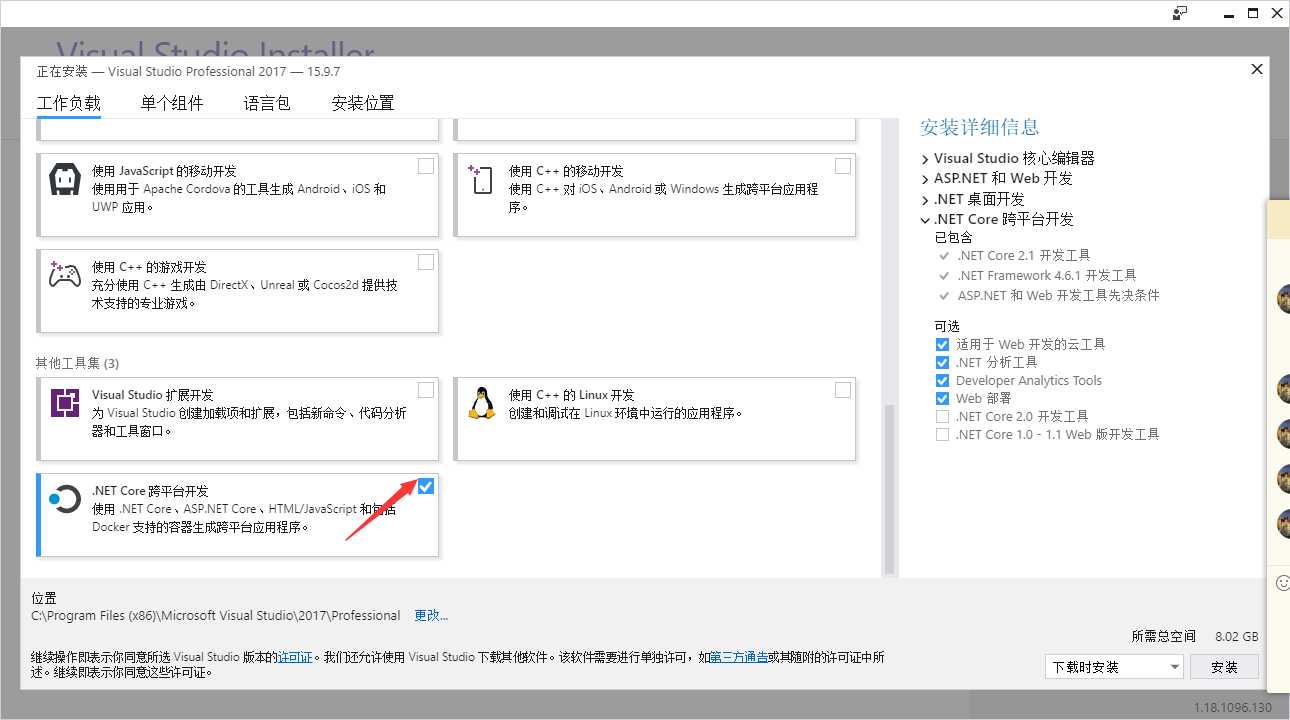Check .NET Core 2.0 开发工具 option

tap(942, 416)
